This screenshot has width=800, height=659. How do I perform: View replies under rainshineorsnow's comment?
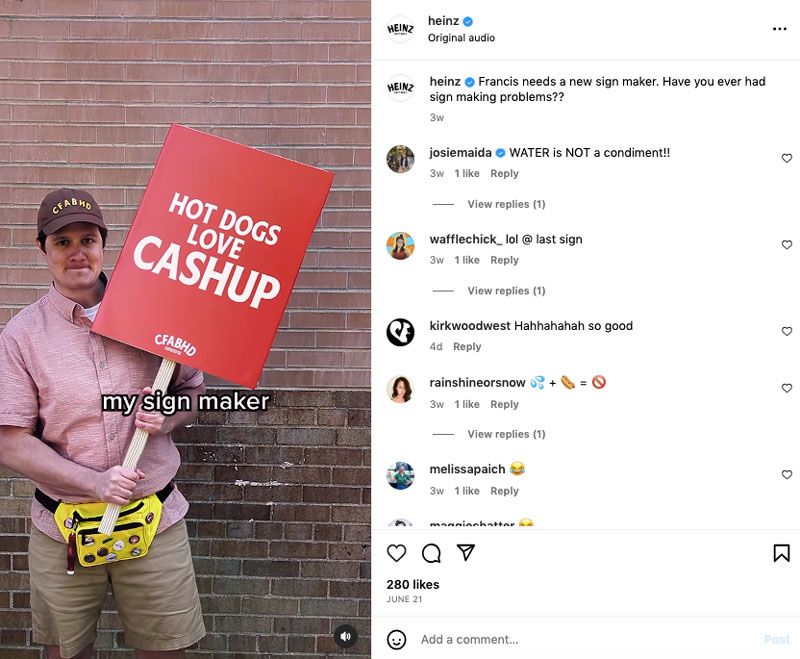[506, 434]
